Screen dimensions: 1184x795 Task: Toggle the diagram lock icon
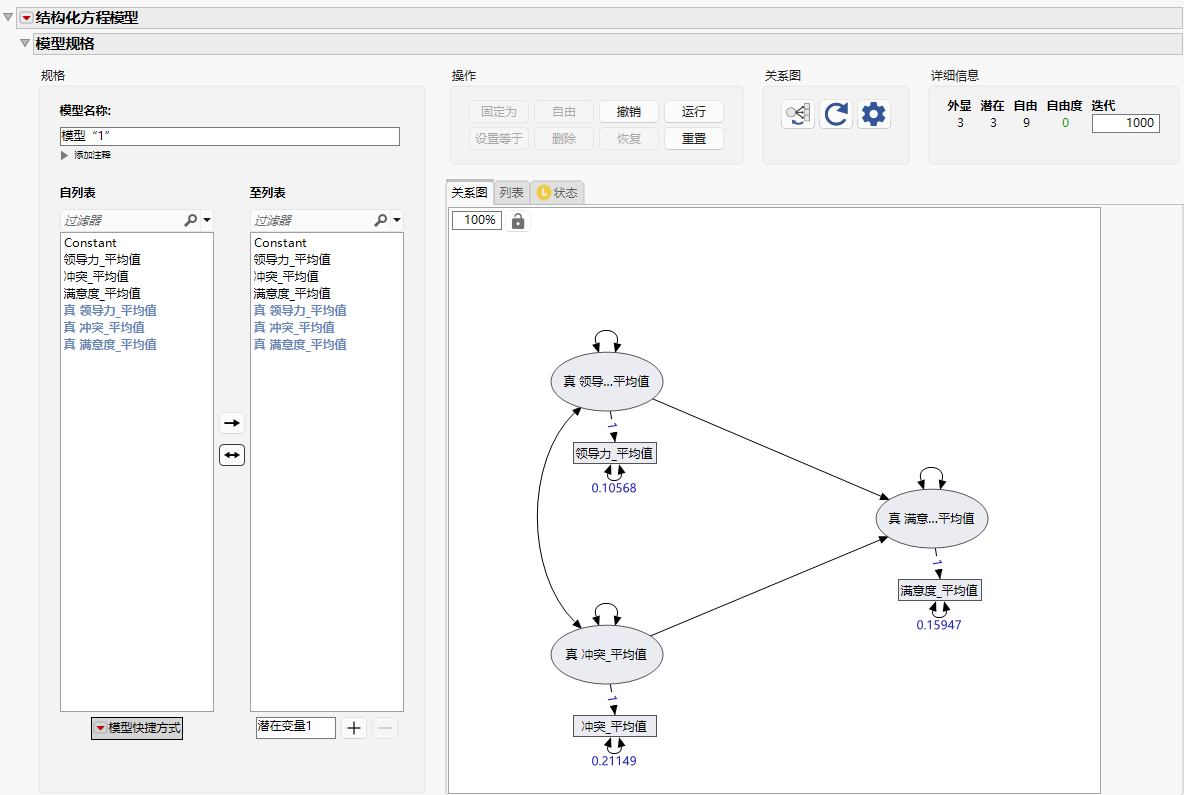point(518,220)
